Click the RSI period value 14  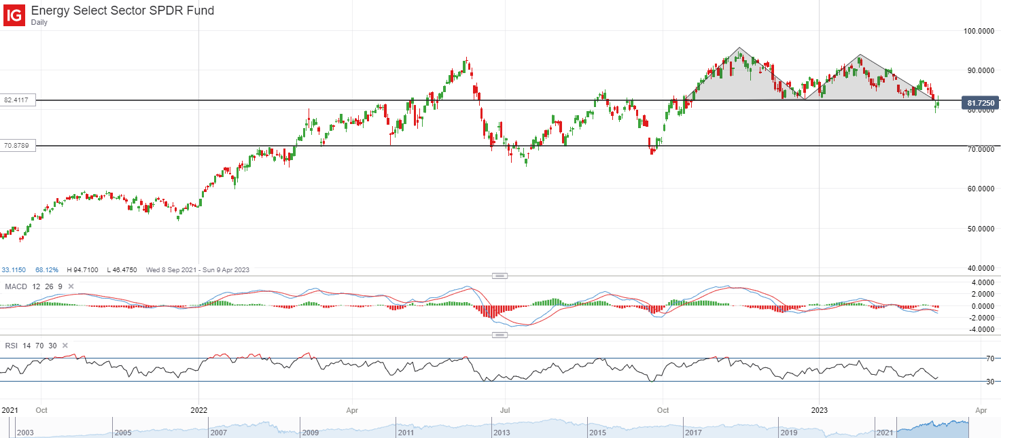pos(26,346)
